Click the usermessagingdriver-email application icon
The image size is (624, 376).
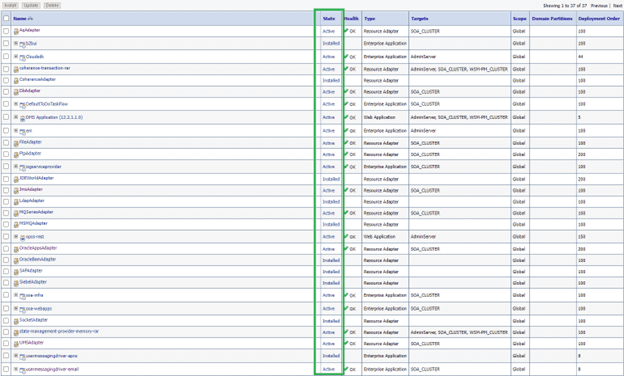click(x=23, y=370)
